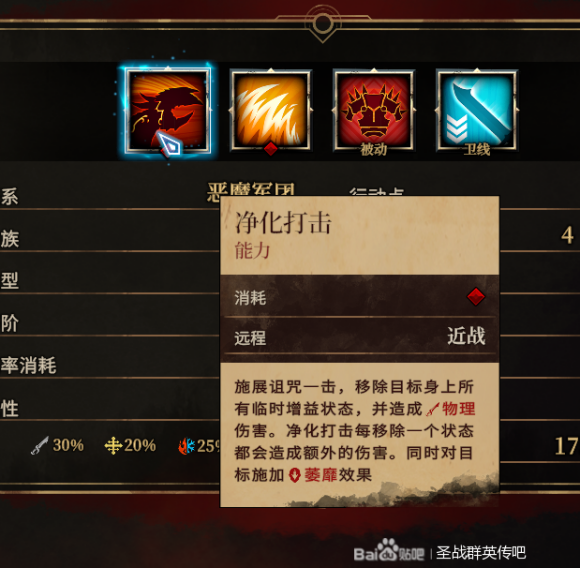Click the yellow cross 20% resistance icon
The width and height of the screenshot is (580, 568).
[113, 445]
